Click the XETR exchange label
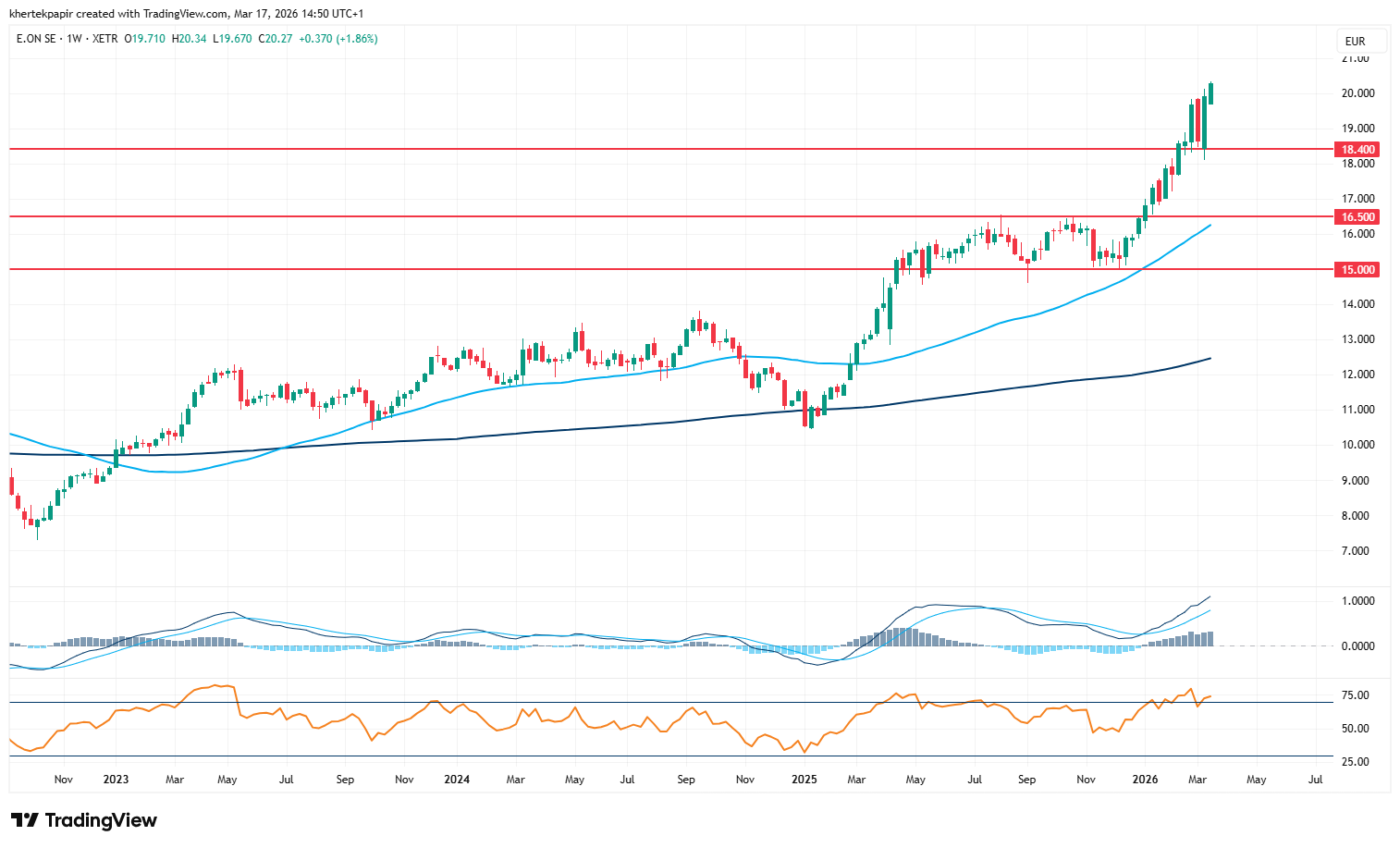The image size is (1400, 848). tap(105, 39)
